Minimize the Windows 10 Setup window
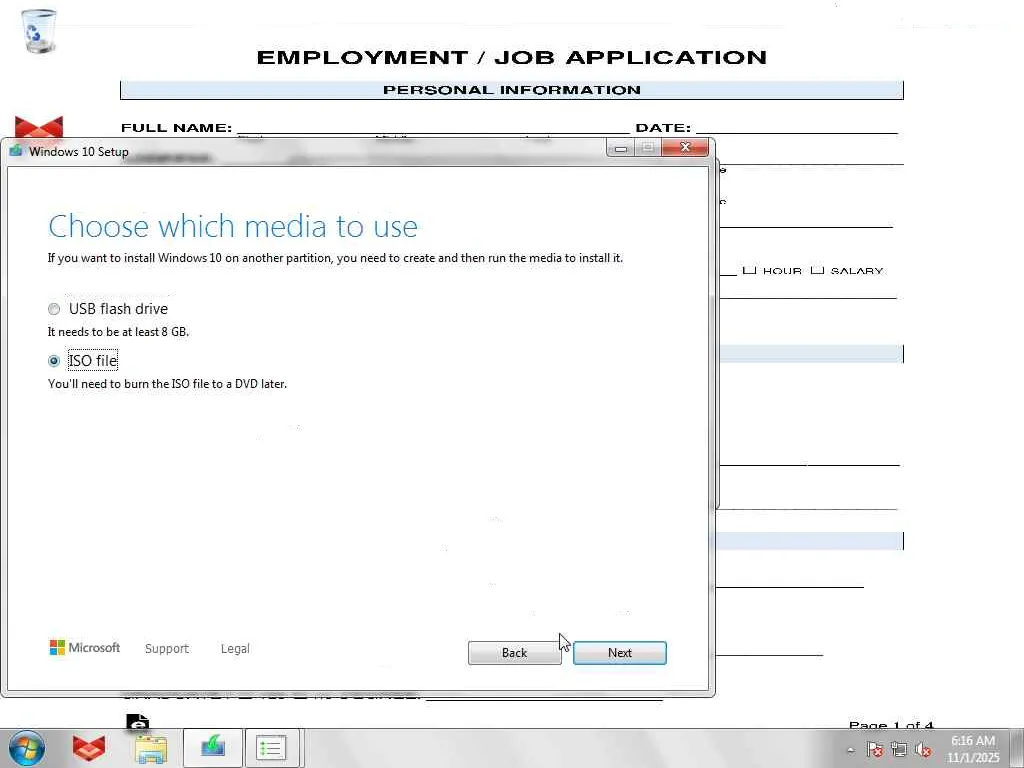The width and height of the screenshot is (1024, 768). click(621, 148)
